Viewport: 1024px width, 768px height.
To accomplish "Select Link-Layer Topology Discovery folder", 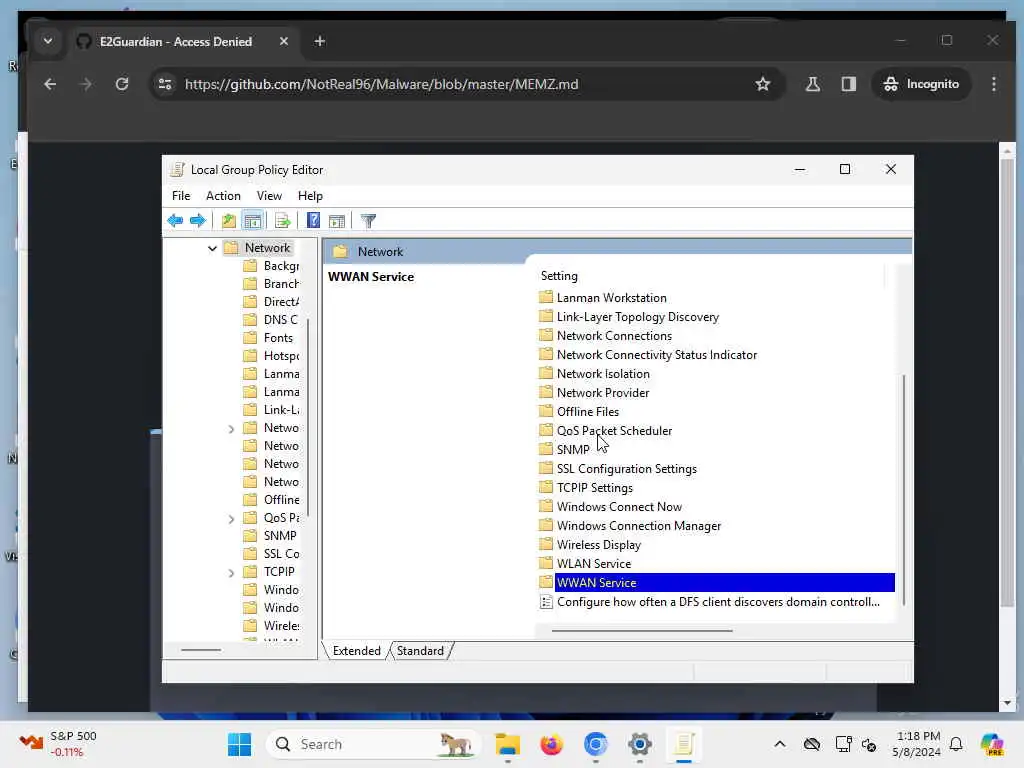I will tap(637, 317).
